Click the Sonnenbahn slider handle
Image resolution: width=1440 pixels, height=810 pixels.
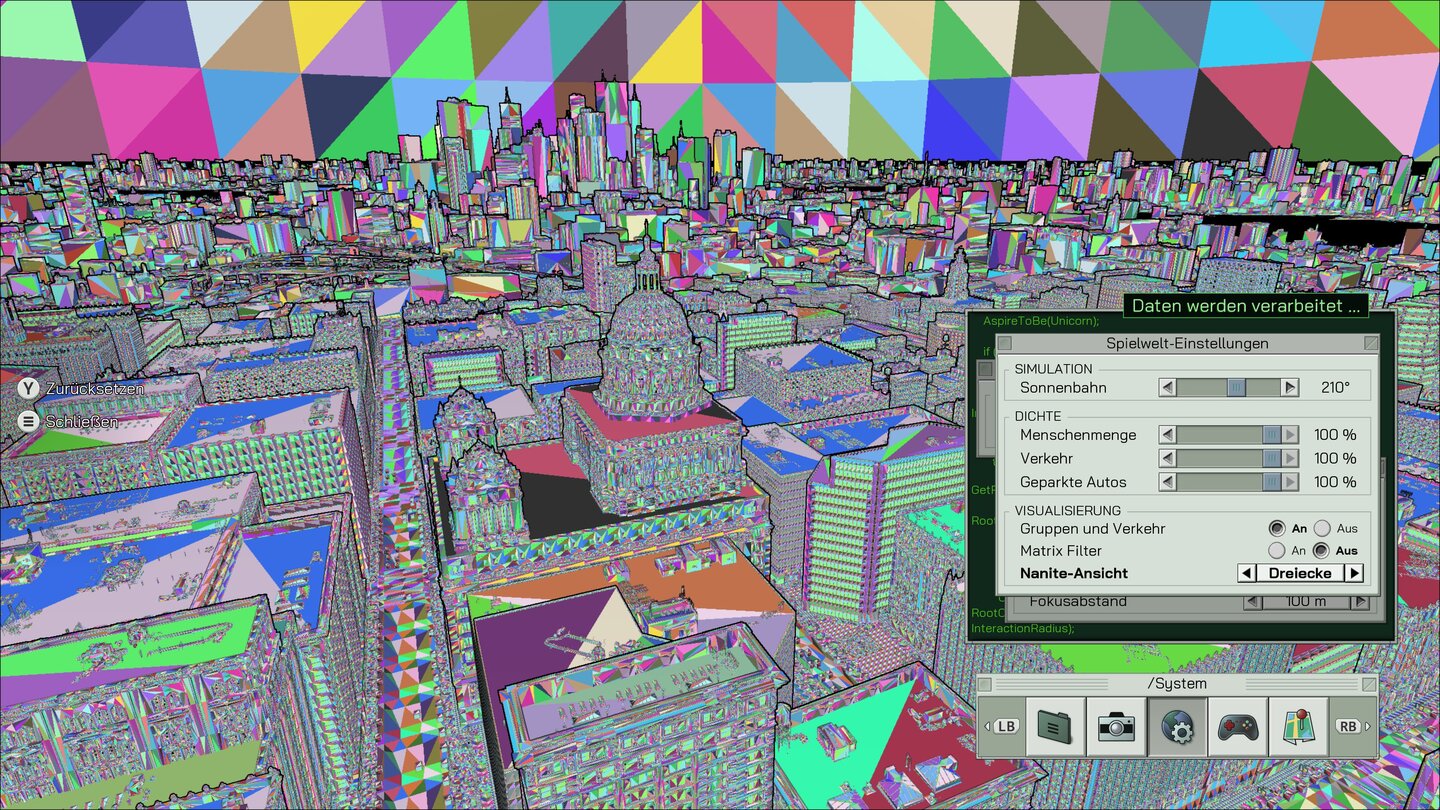point(1236,387)
